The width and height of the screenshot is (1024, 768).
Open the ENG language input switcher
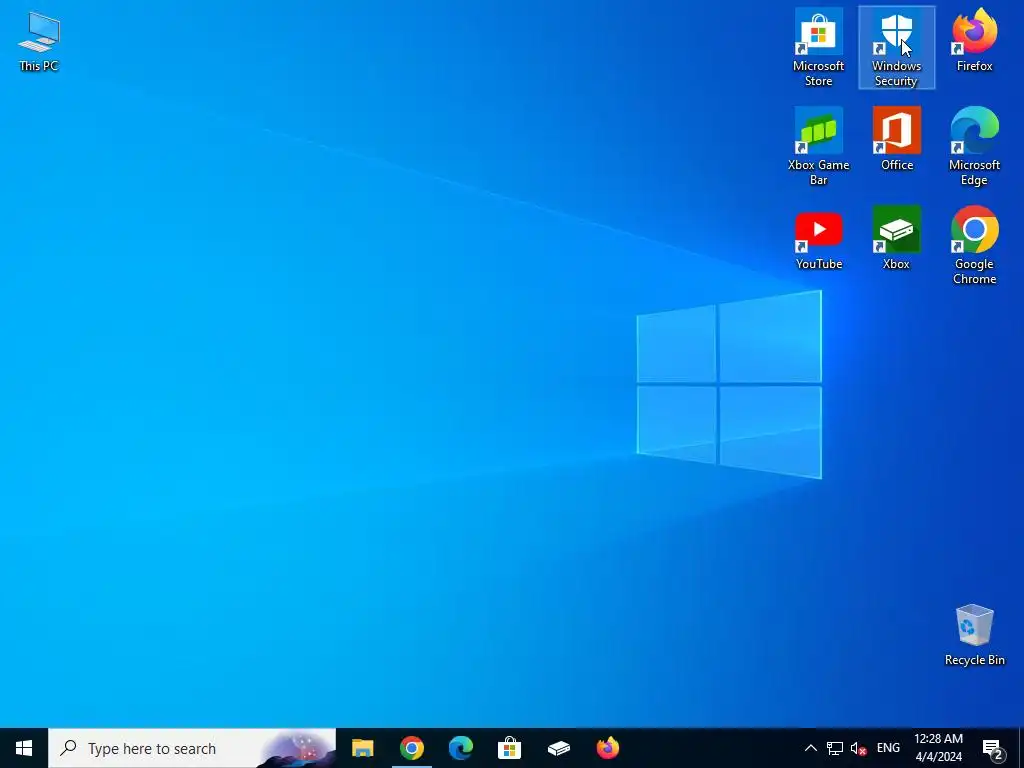(x=888, y=748)
